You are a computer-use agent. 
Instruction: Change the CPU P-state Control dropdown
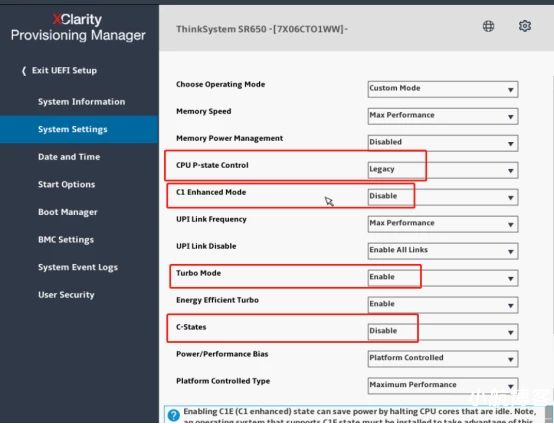(x=443, y=170)
